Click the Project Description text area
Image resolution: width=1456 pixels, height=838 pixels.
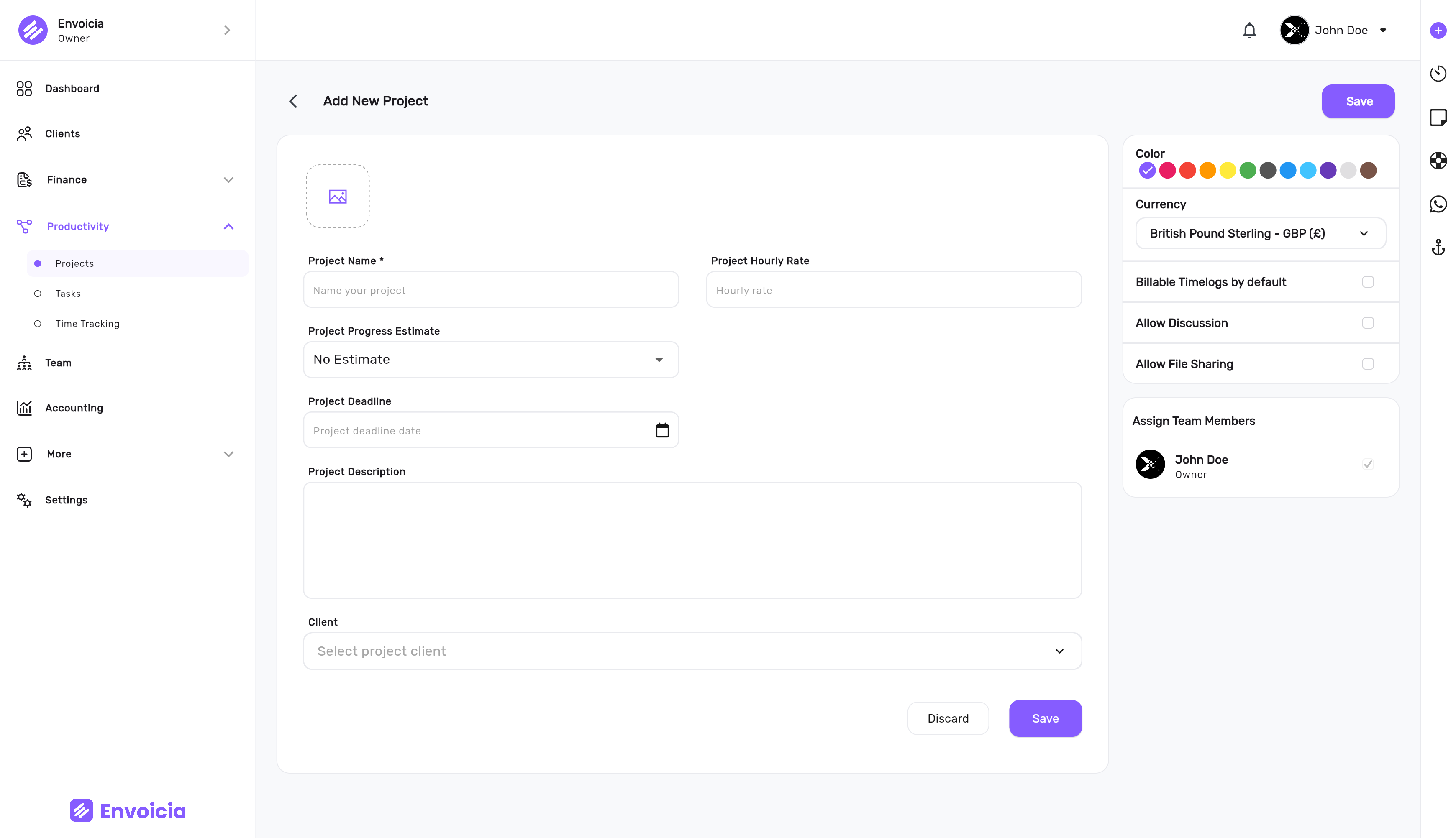[x=692, y=540]
